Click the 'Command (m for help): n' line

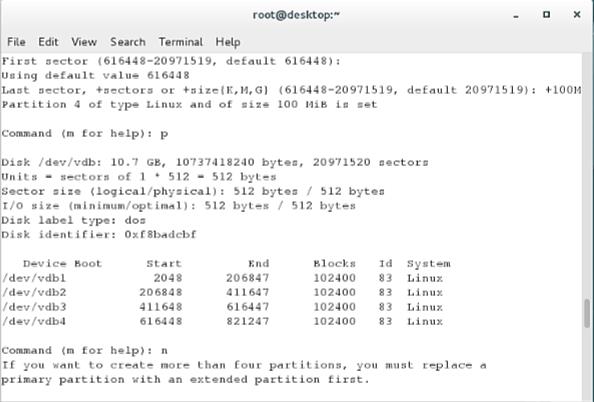click(x=85, y=350)
